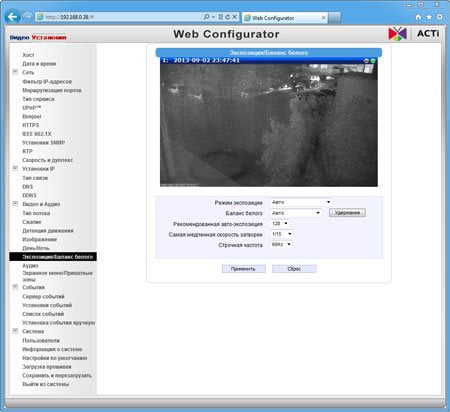
Task: Open browser Tools gear icon
Action: point(440,17)
